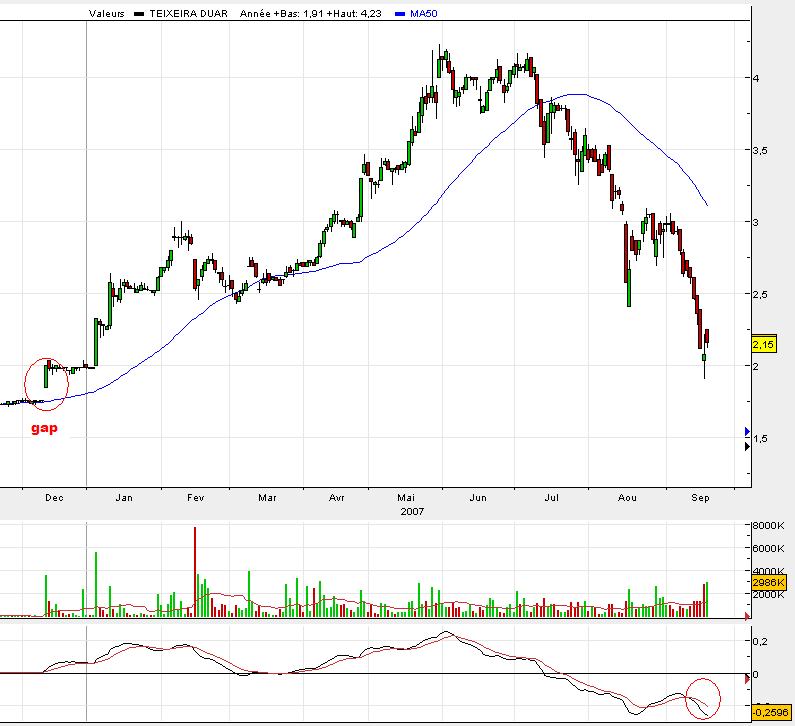Click the red arrow marker on volume axis
The width and height of the screenshot is (795, 726).
tap(747, 616)
